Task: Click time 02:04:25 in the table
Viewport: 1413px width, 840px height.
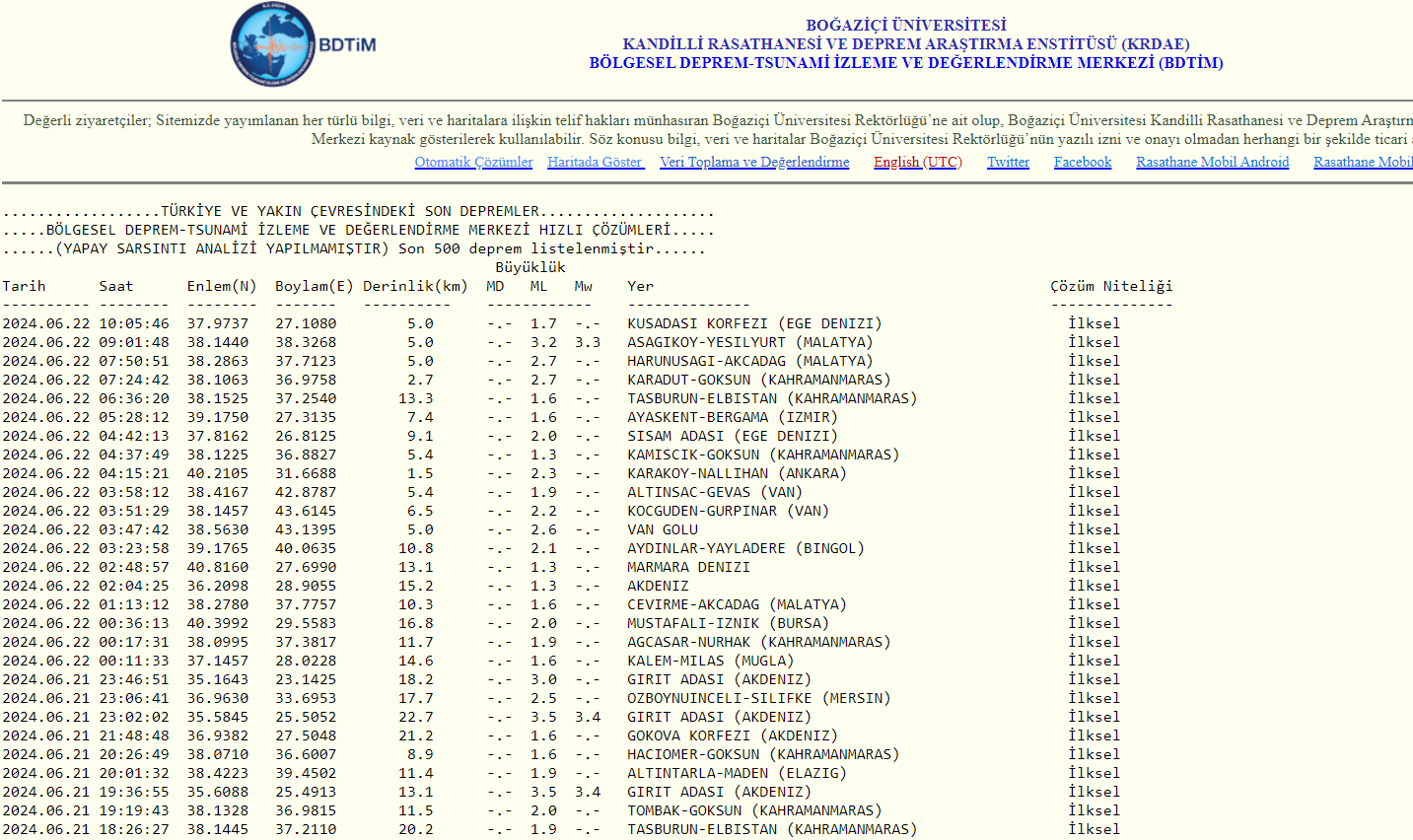Action: 134,586
